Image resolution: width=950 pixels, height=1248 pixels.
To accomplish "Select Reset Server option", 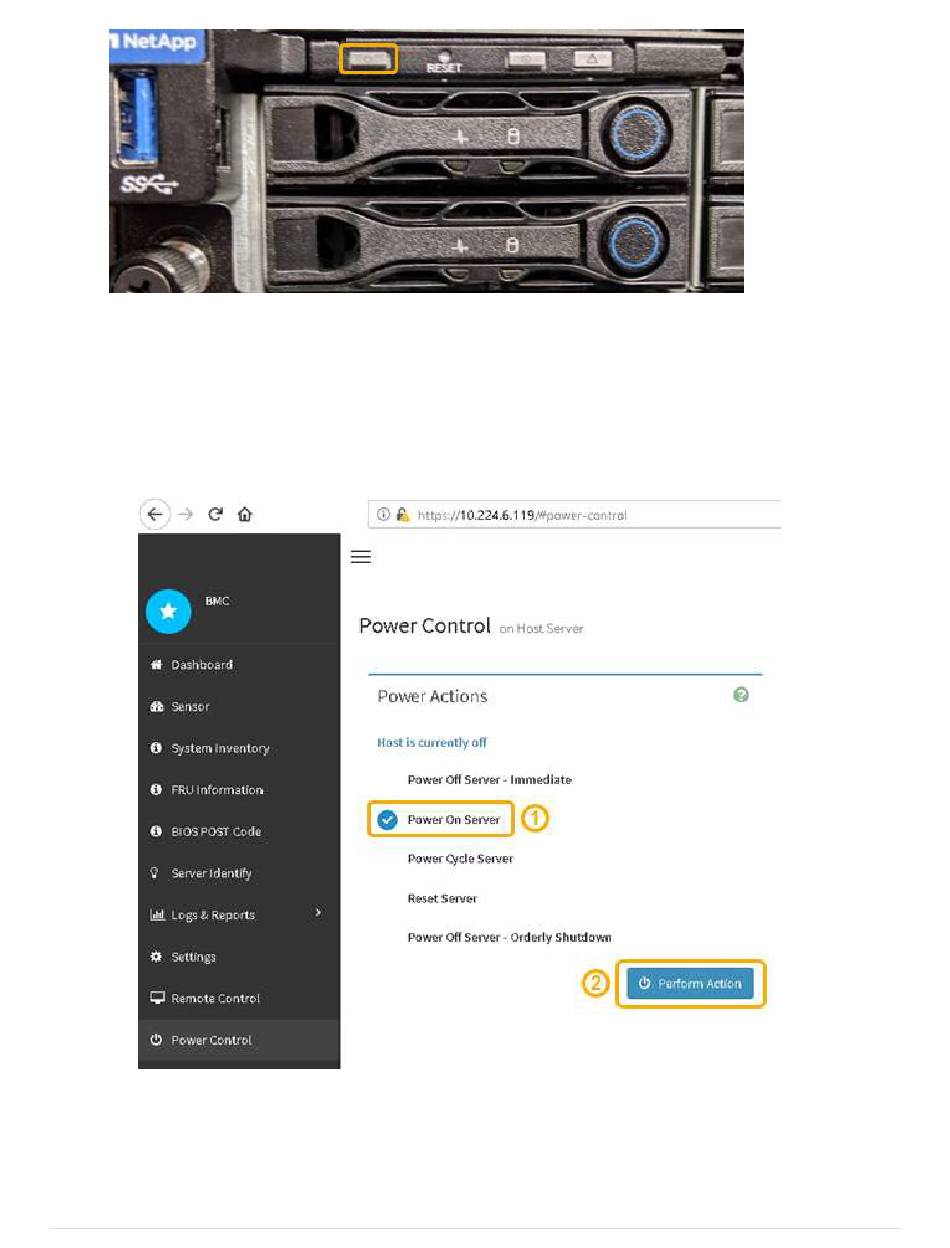I will (442, 899).
